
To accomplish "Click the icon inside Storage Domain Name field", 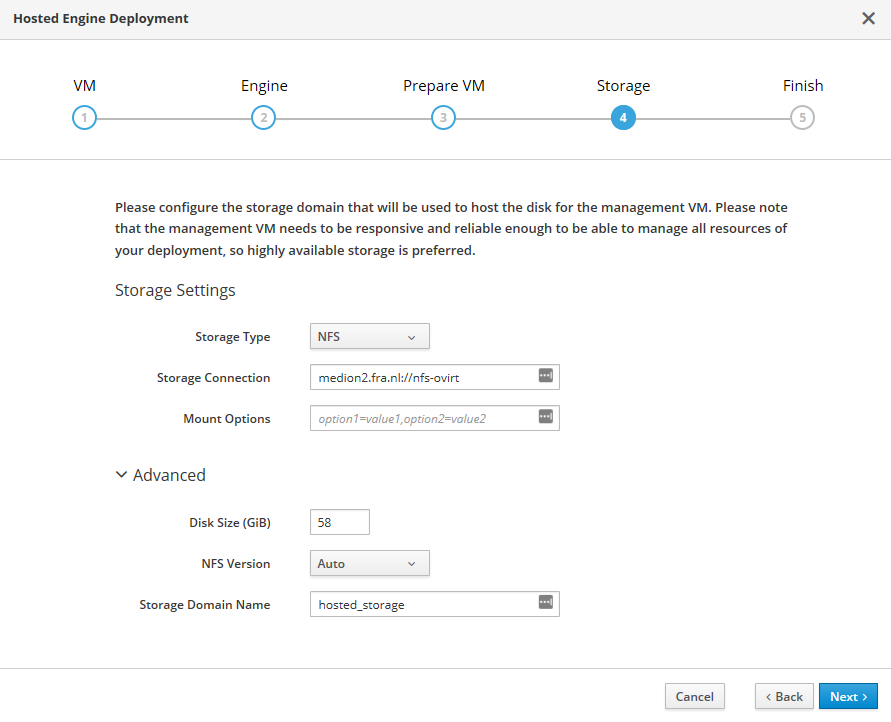I will 545,602.
